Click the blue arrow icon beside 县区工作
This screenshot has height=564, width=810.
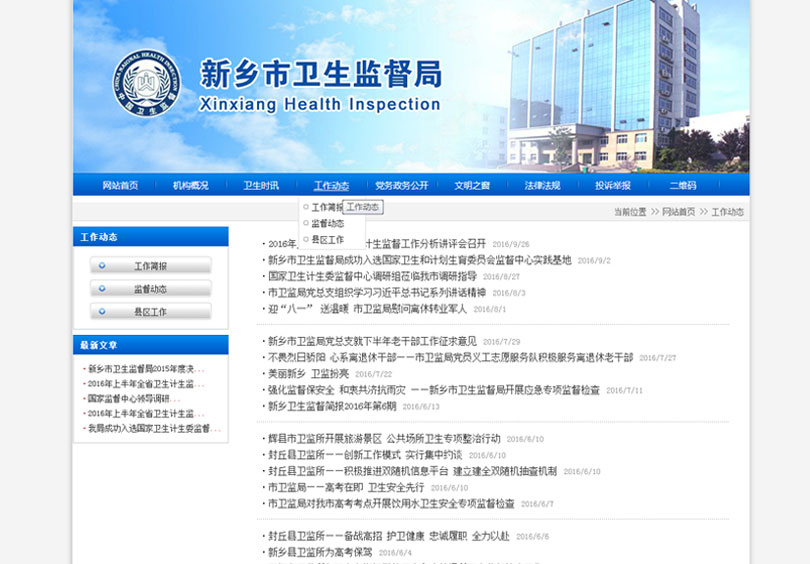(103, 312)
